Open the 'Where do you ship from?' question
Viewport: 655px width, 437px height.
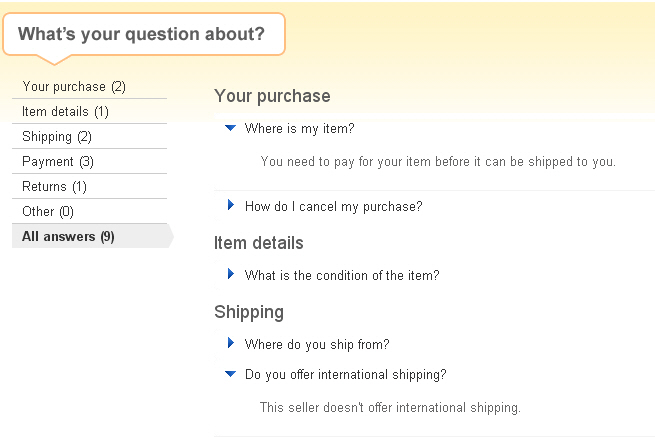pyautogui.click(x=317, y=345)
